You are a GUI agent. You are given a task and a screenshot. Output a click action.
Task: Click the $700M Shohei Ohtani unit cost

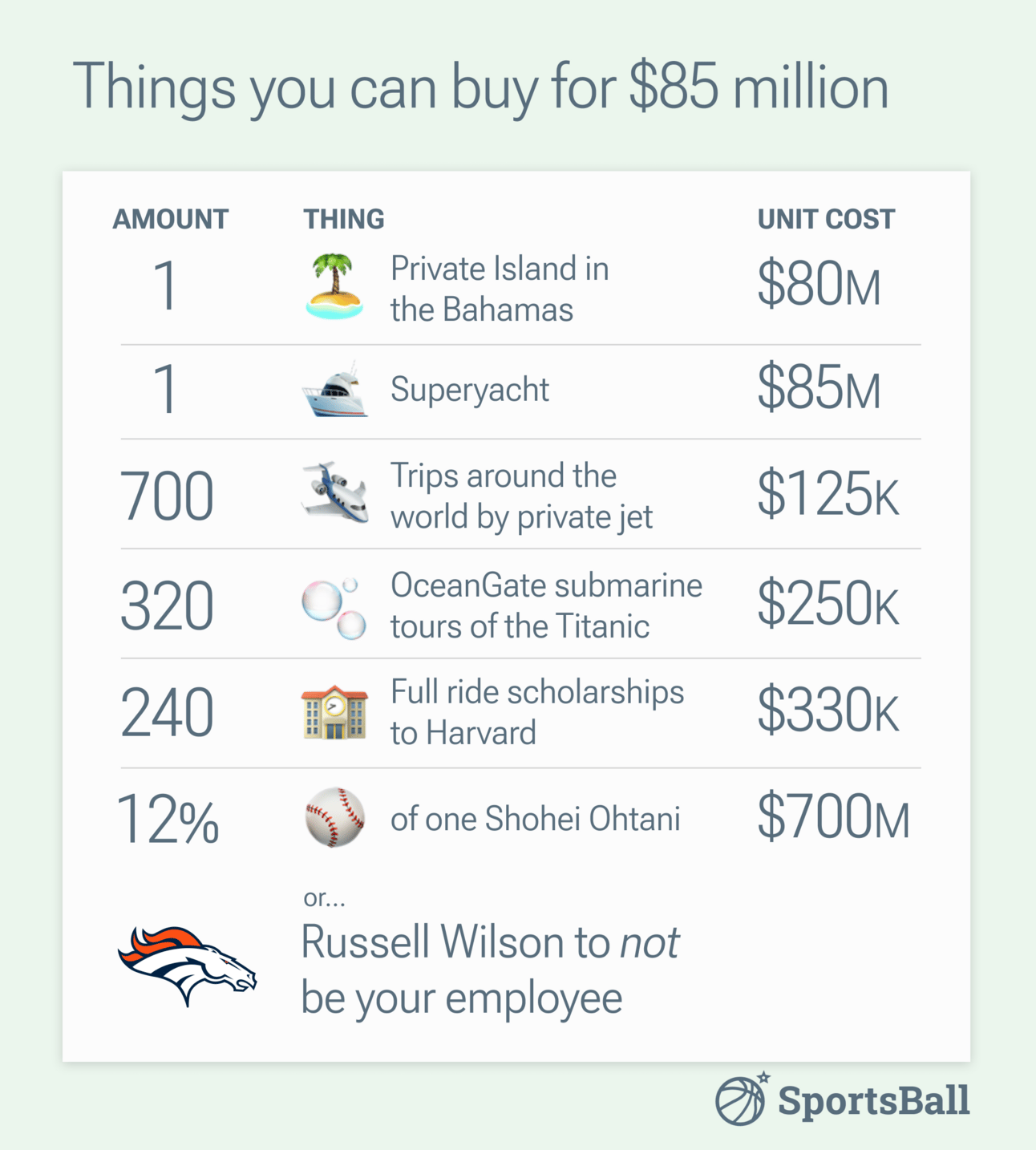click(x=834, y=816)
